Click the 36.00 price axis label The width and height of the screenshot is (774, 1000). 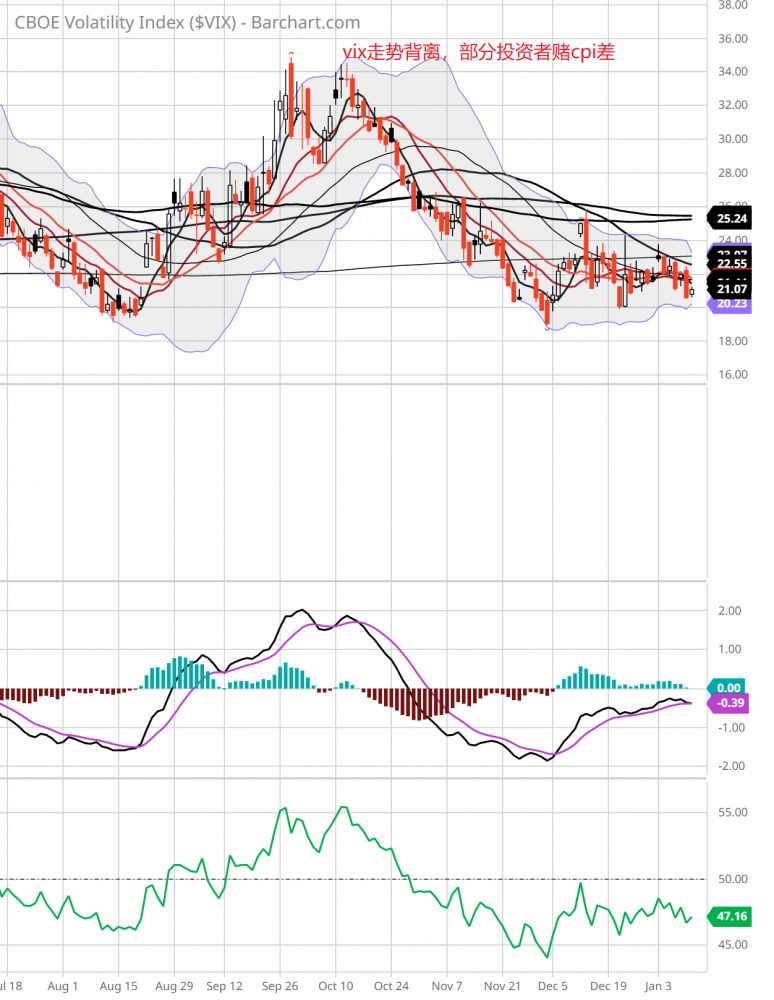point(734,38)
